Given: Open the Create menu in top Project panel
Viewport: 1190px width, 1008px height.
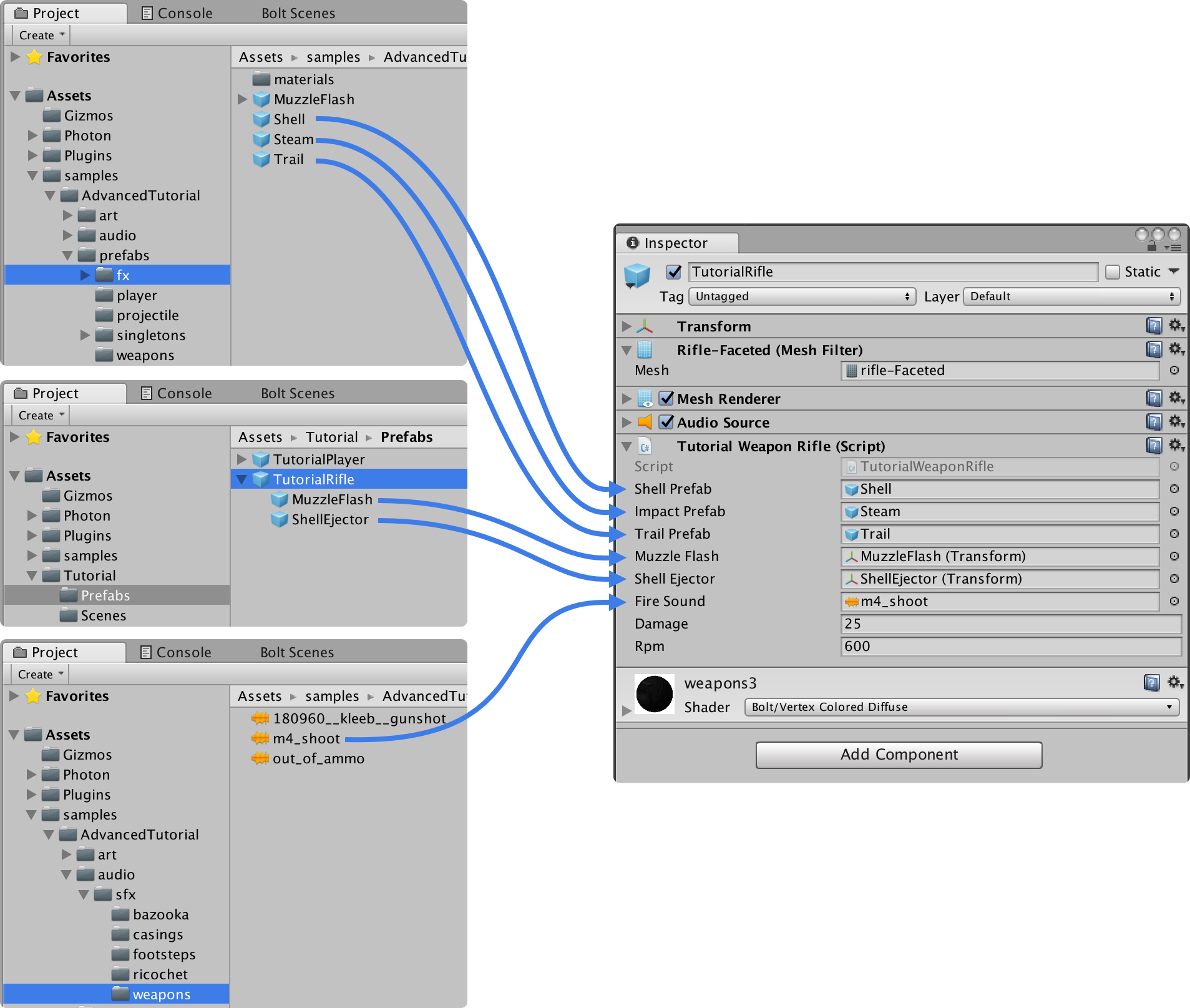Looking at the screenshot, I should coord(41,35).
